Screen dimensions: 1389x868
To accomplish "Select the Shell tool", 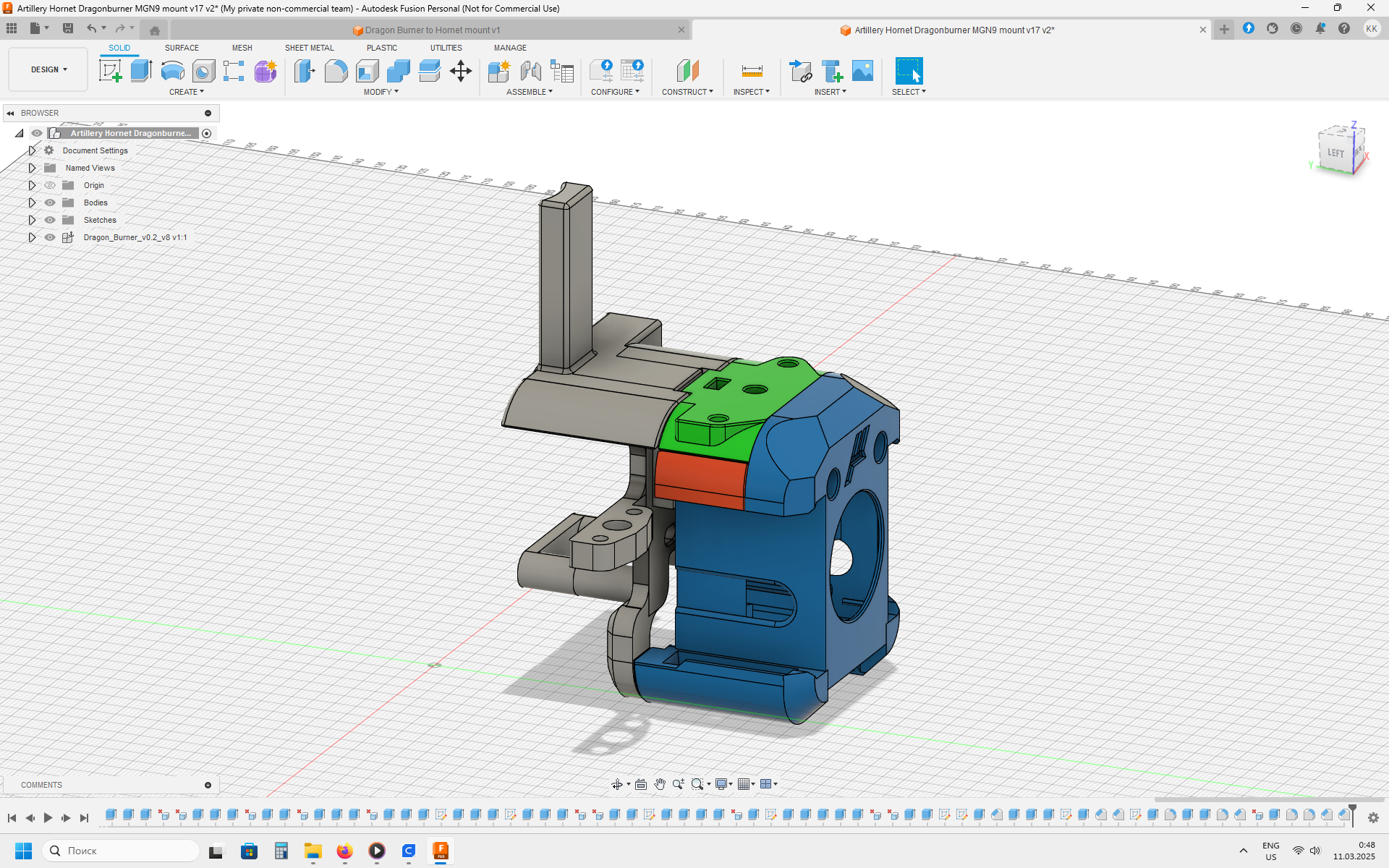I will click(367, 71).
